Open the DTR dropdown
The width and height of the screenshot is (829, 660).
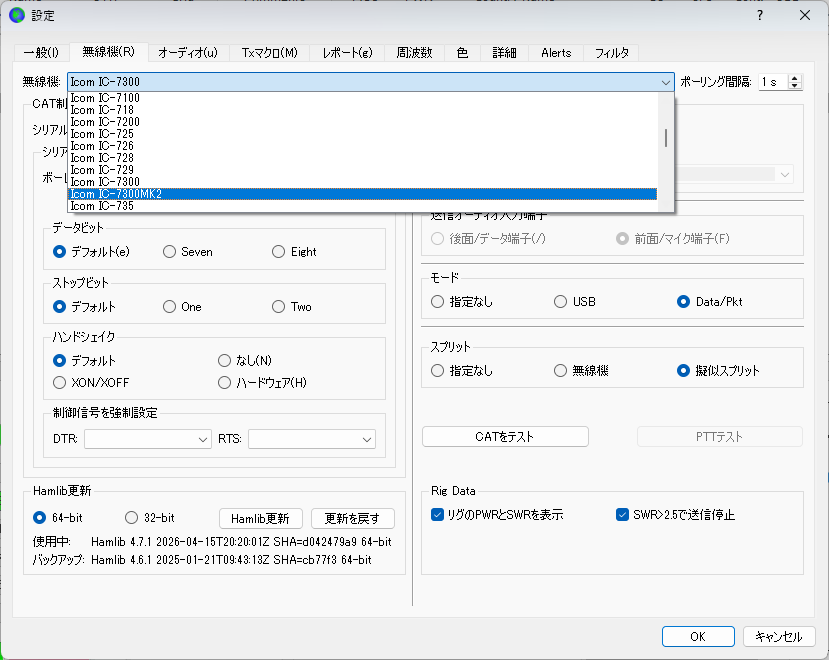click(148, 439)
